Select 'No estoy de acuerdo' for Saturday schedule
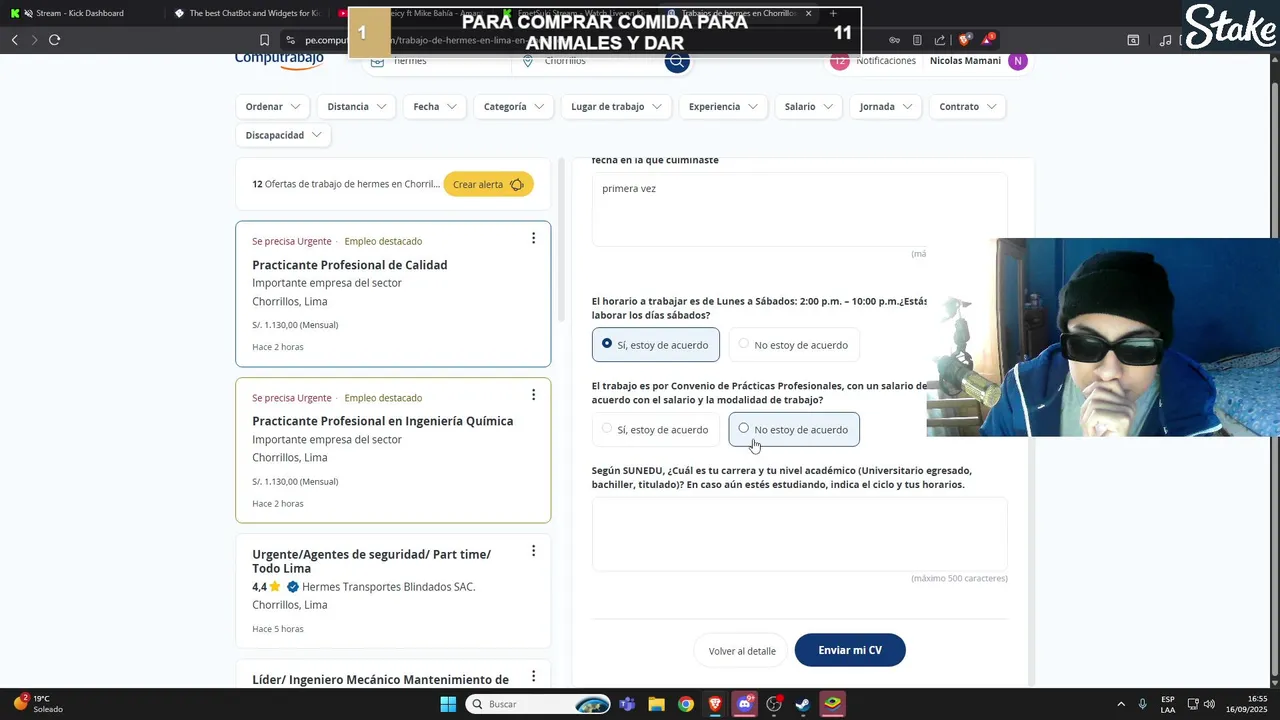The image size is (1280, 720). (794, 345)
